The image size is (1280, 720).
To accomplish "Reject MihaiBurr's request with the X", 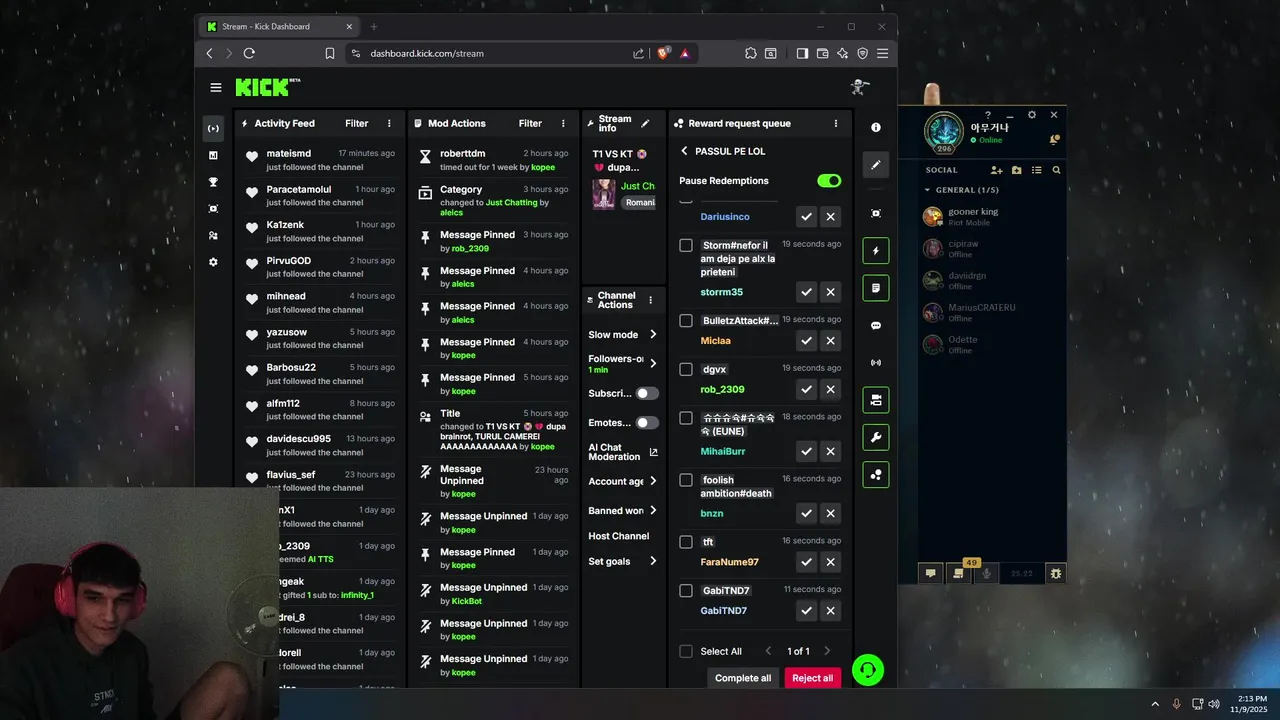I will coord(830,451).
